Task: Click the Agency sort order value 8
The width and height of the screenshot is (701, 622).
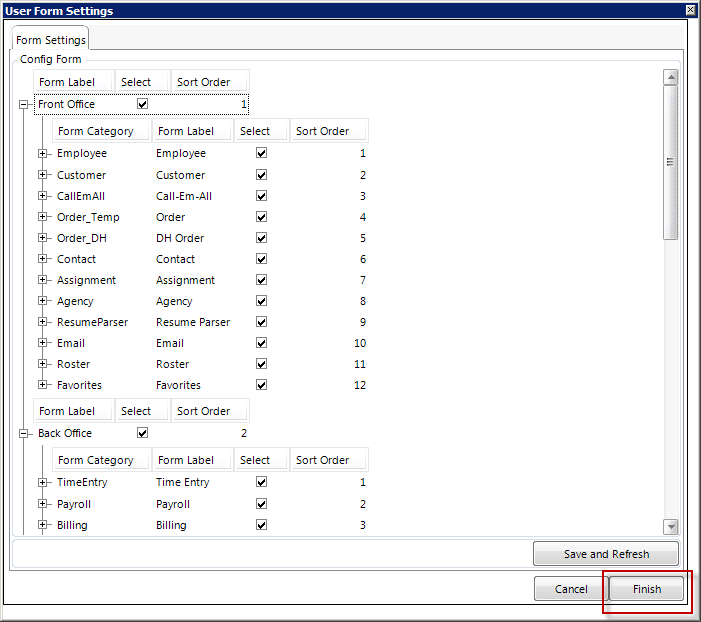Action: (x=363, y=301)
